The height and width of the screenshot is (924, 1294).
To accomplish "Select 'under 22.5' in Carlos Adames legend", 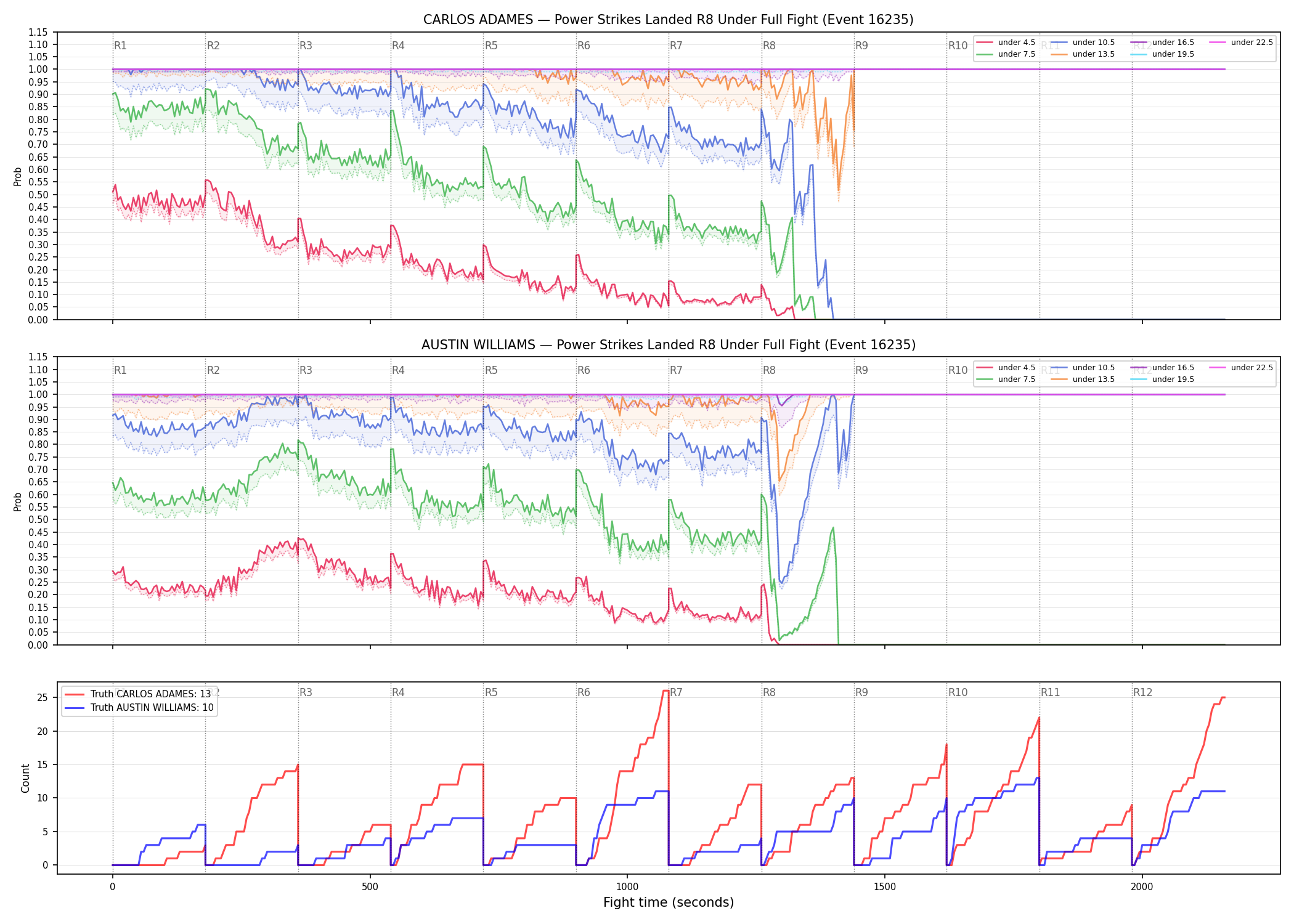I will (1251, 43).
